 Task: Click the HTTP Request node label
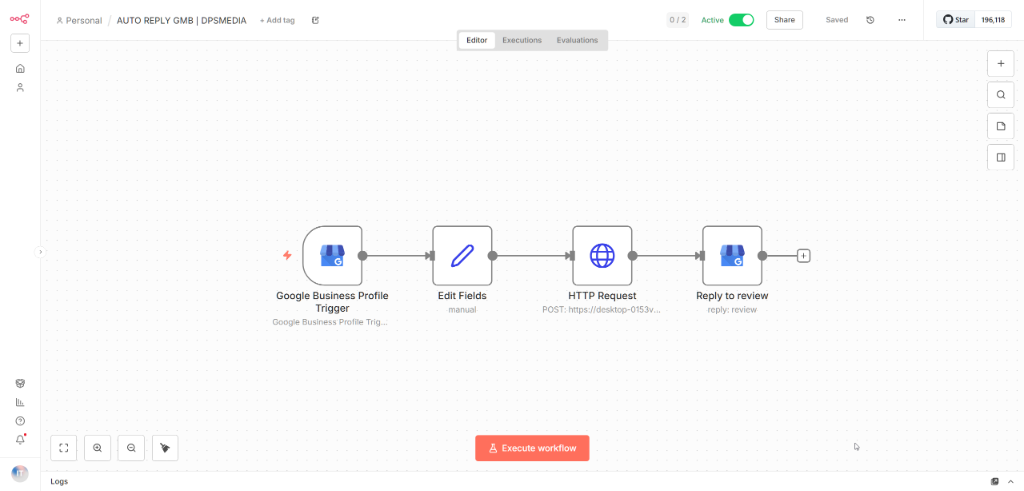click(602, 296)
